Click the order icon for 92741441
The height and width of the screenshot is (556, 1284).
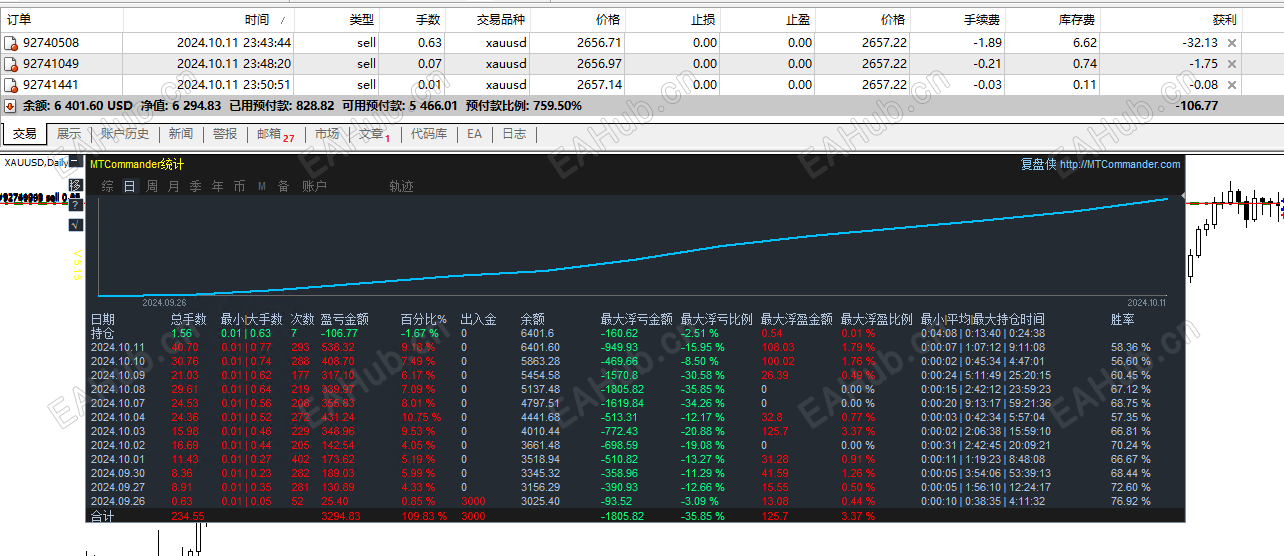pyautogui.click(x=10, y=85)
